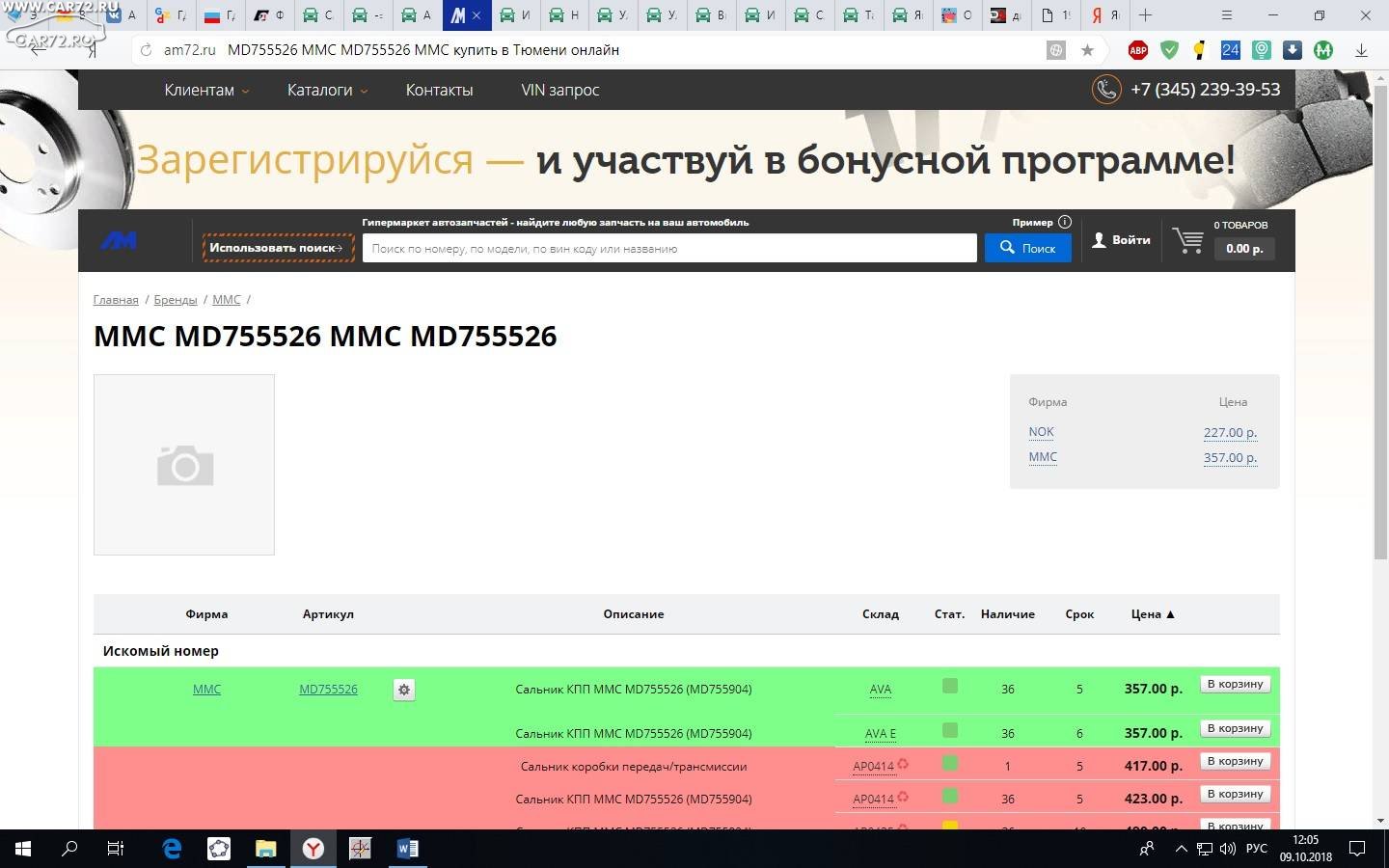Add the AVA E item to cart

(1235, 728)
